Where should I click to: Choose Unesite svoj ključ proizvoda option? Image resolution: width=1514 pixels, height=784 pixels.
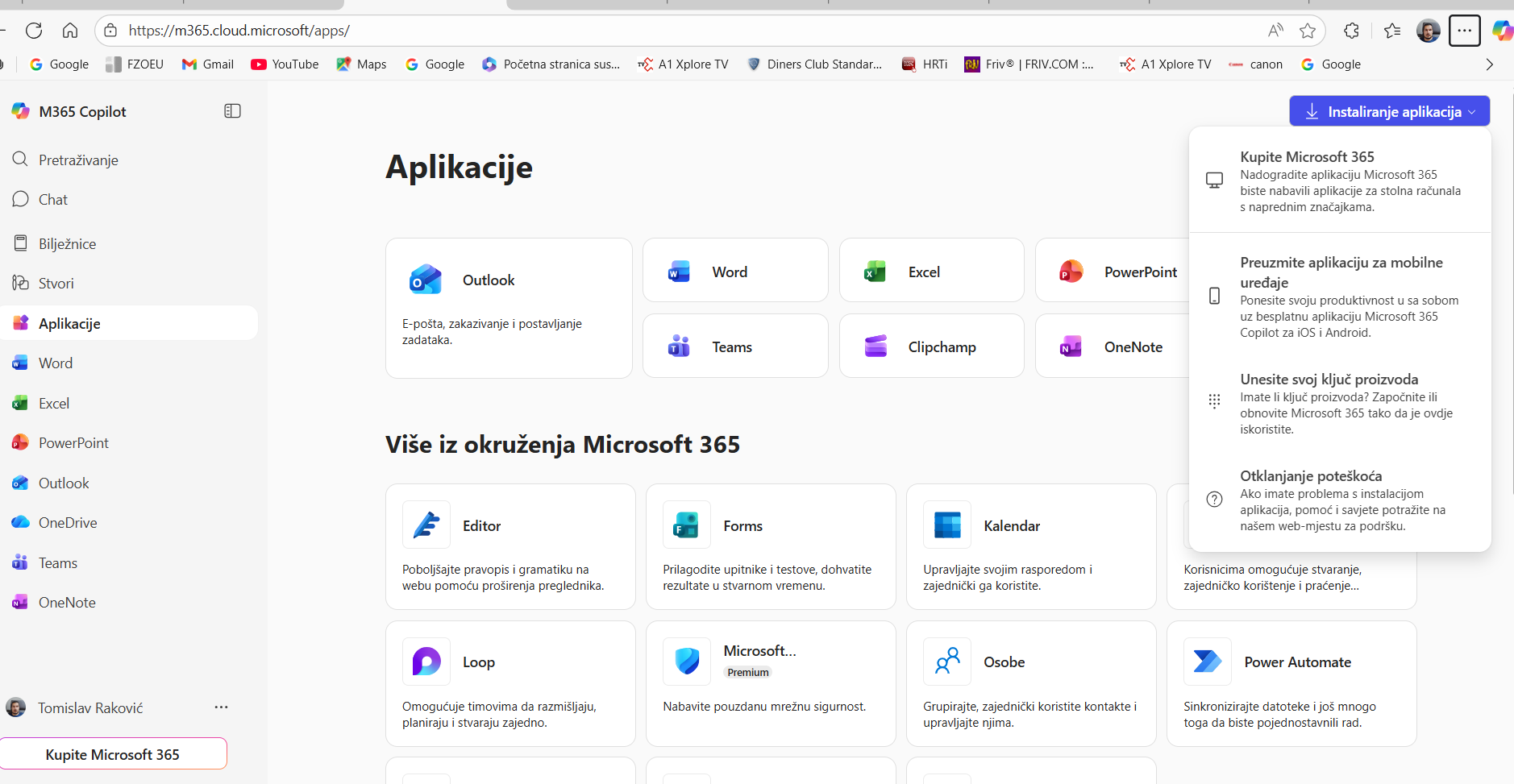(1340, 403)
